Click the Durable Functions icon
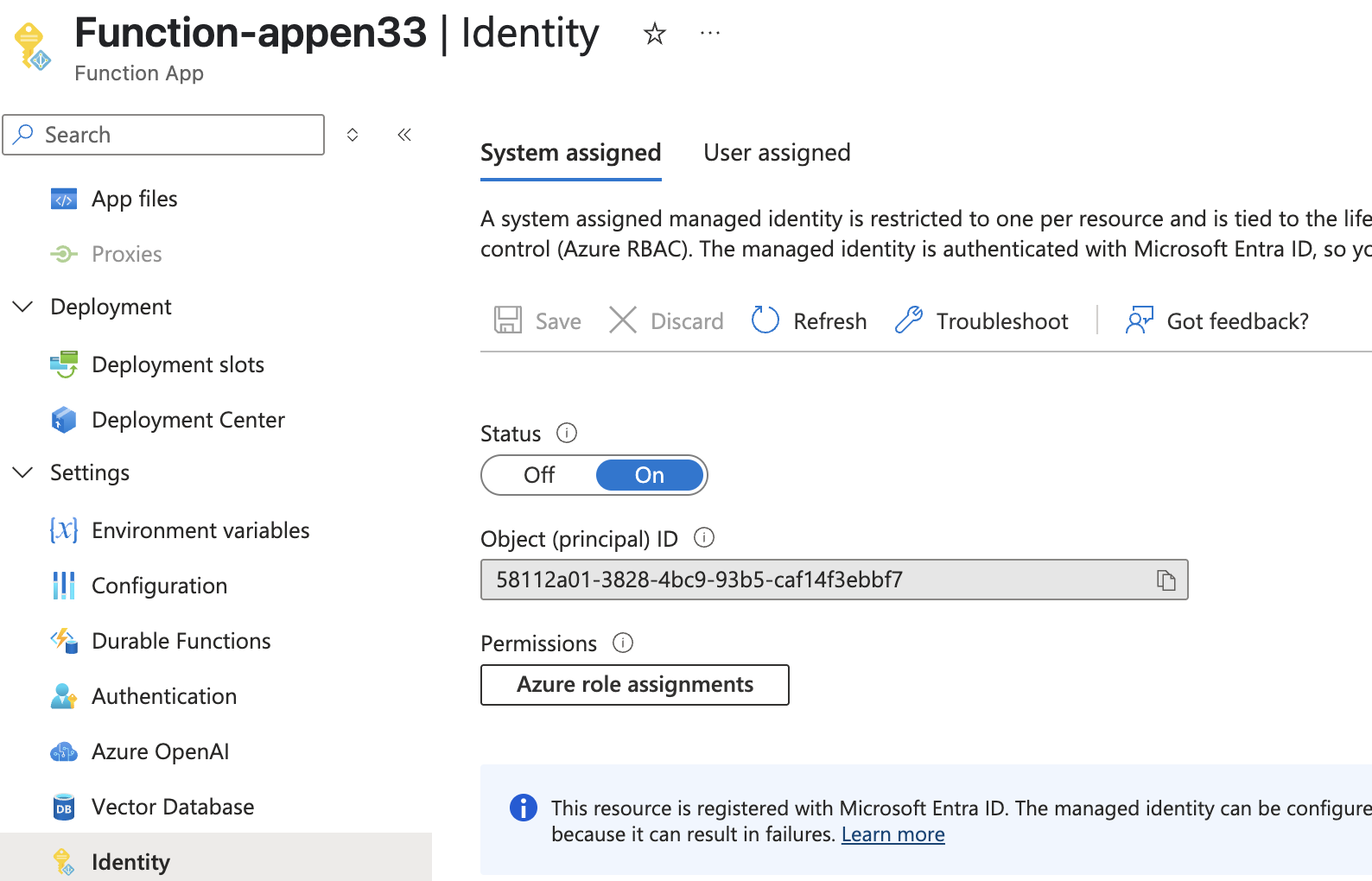This screenshot has width=1372, height=881. (64, 641)
